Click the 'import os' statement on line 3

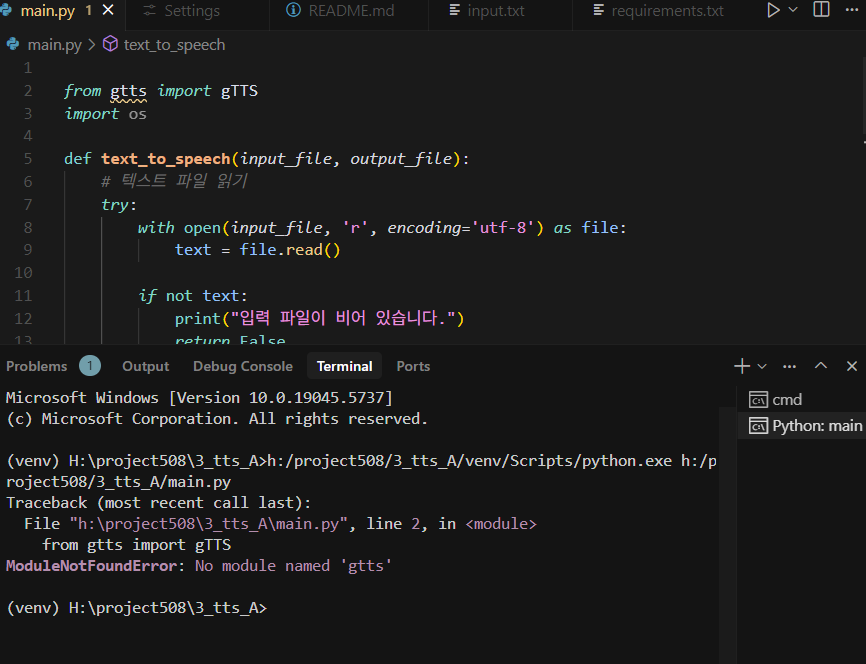click(x=105, y=114)
